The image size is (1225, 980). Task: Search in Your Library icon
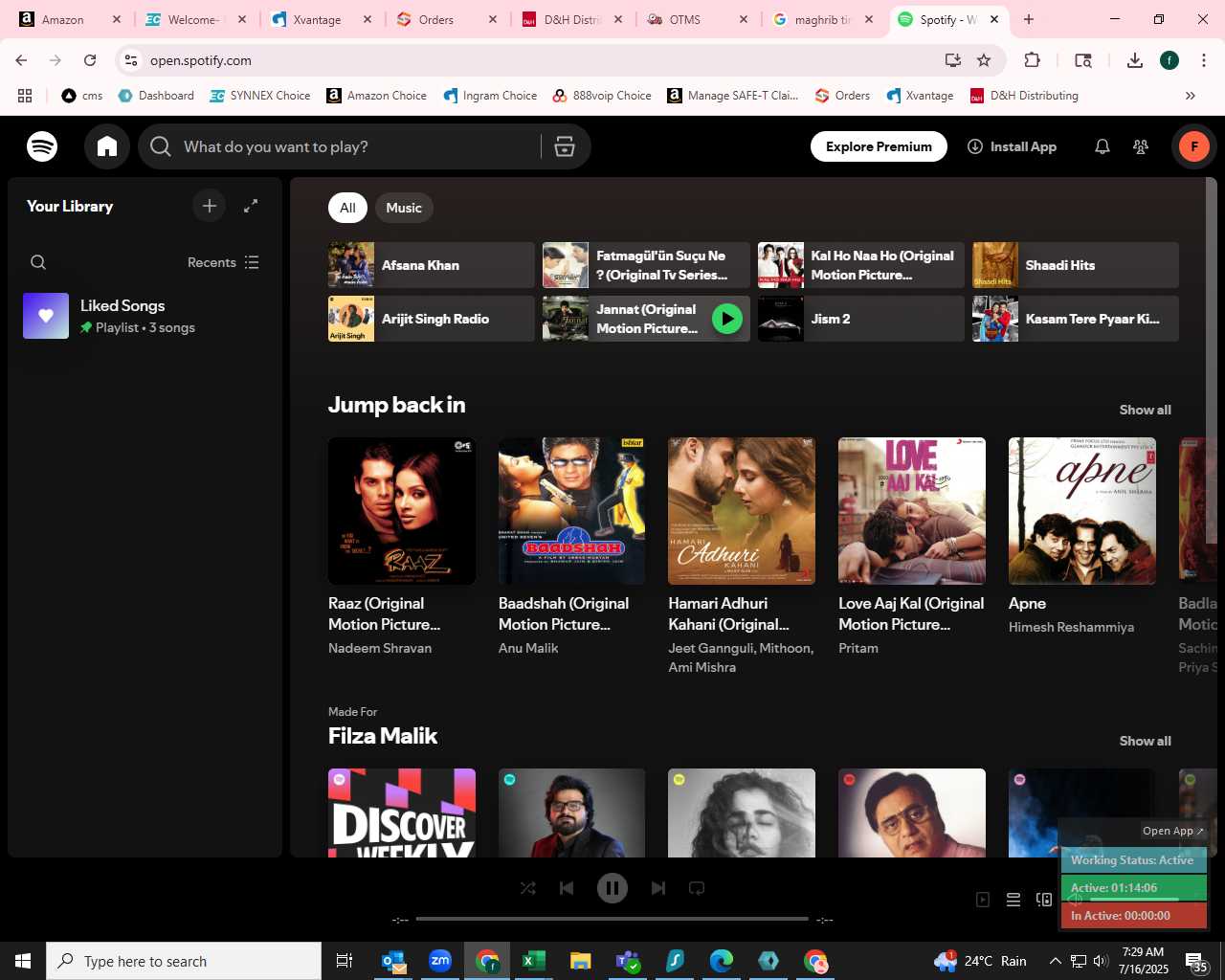click(38, 262)
